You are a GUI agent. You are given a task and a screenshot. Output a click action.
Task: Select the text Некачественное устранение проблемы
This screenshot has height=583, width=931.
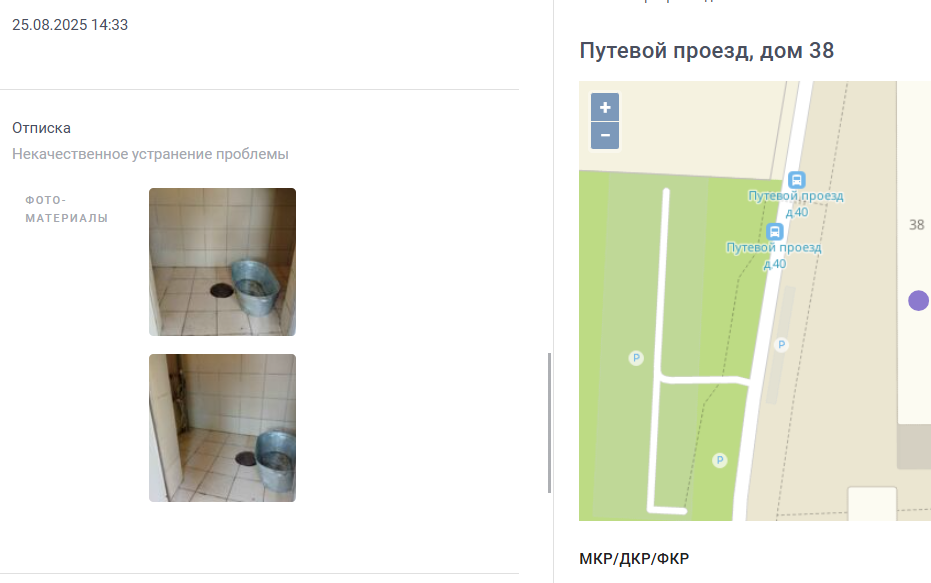(150, 154)
